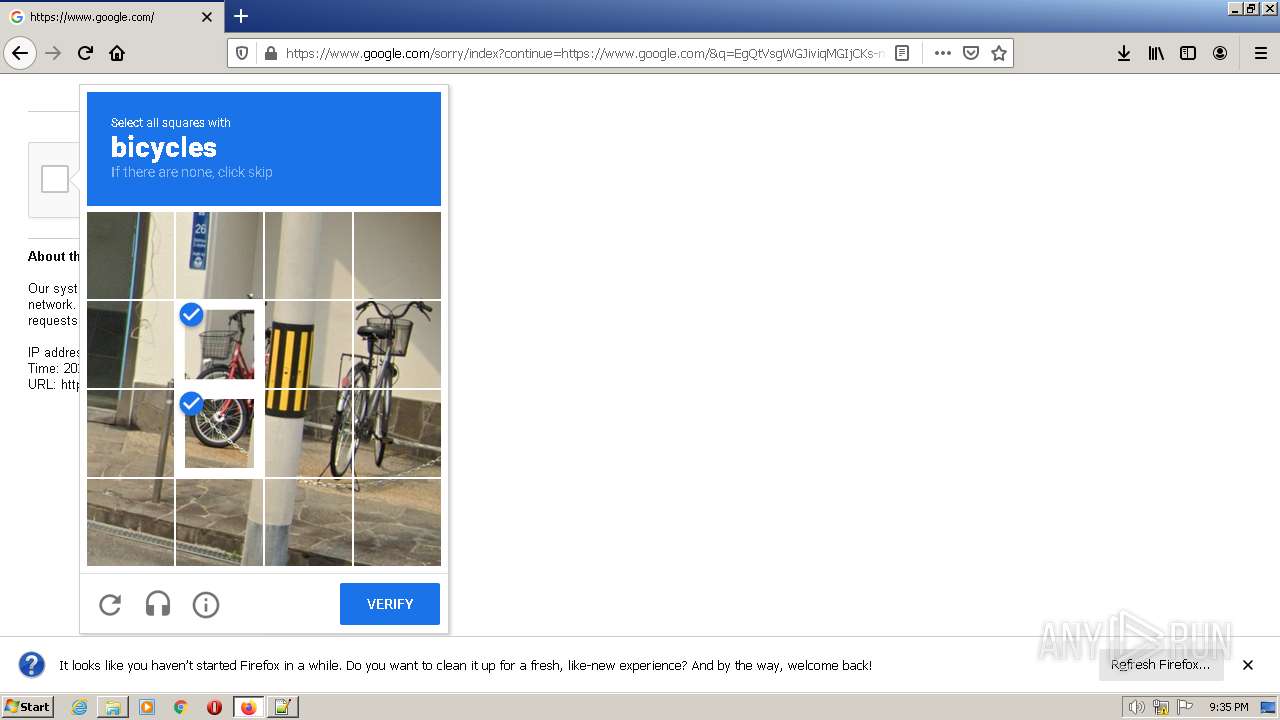Get a new captcha challenge

(110, 604)
